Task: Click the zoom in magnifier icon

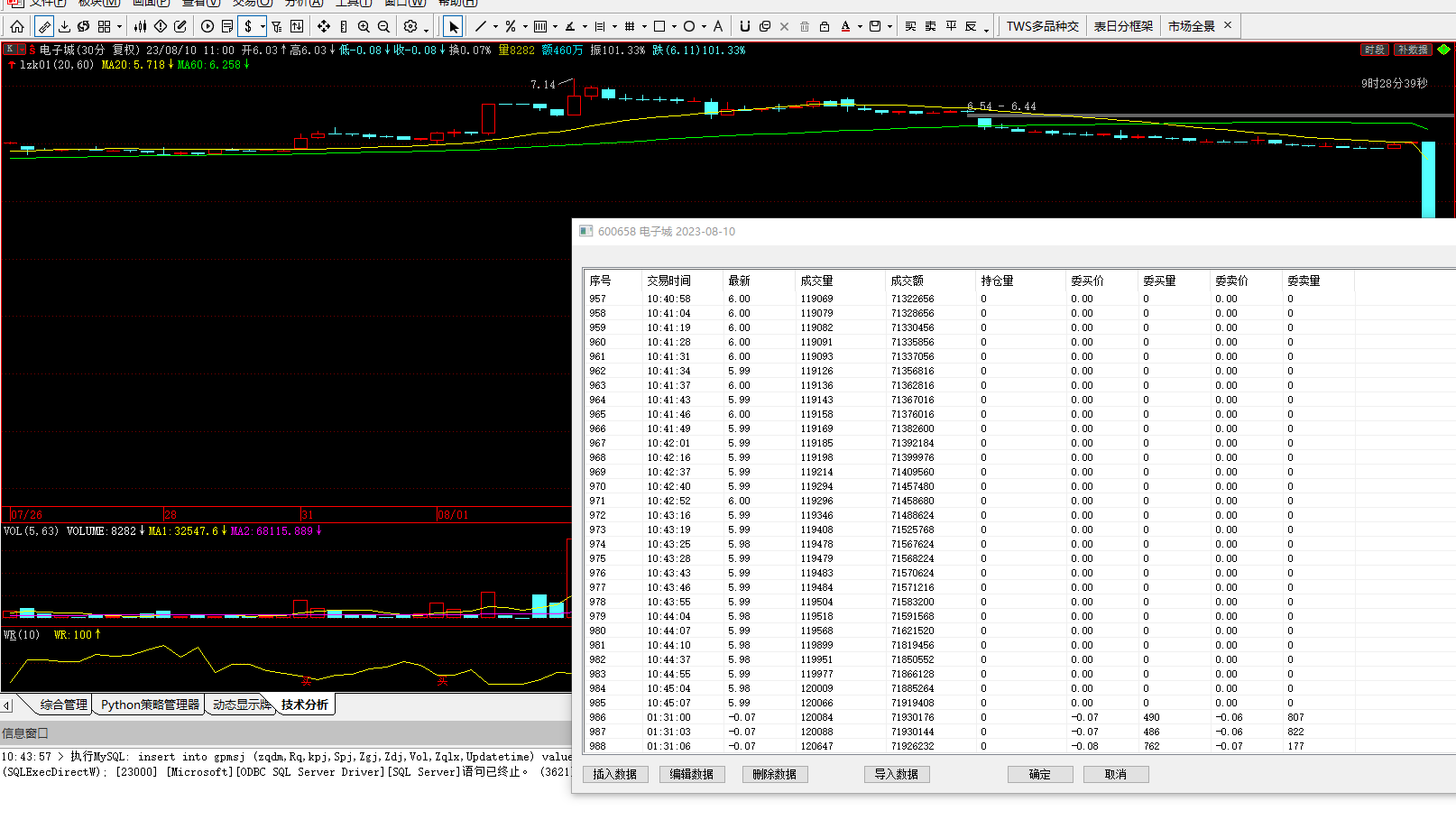Action: point(364,26)
